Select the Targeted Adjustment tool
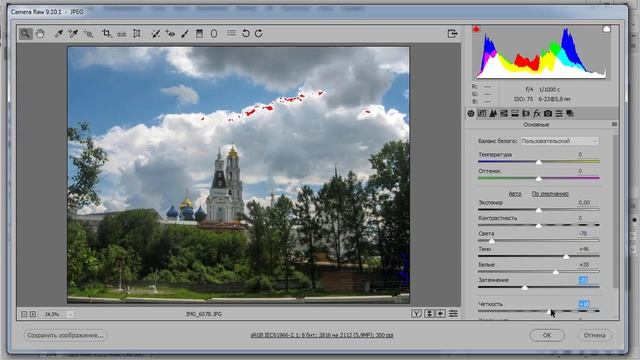Image resolution: width=640 pixels, height=360 pixels. [x=89, y=33]
